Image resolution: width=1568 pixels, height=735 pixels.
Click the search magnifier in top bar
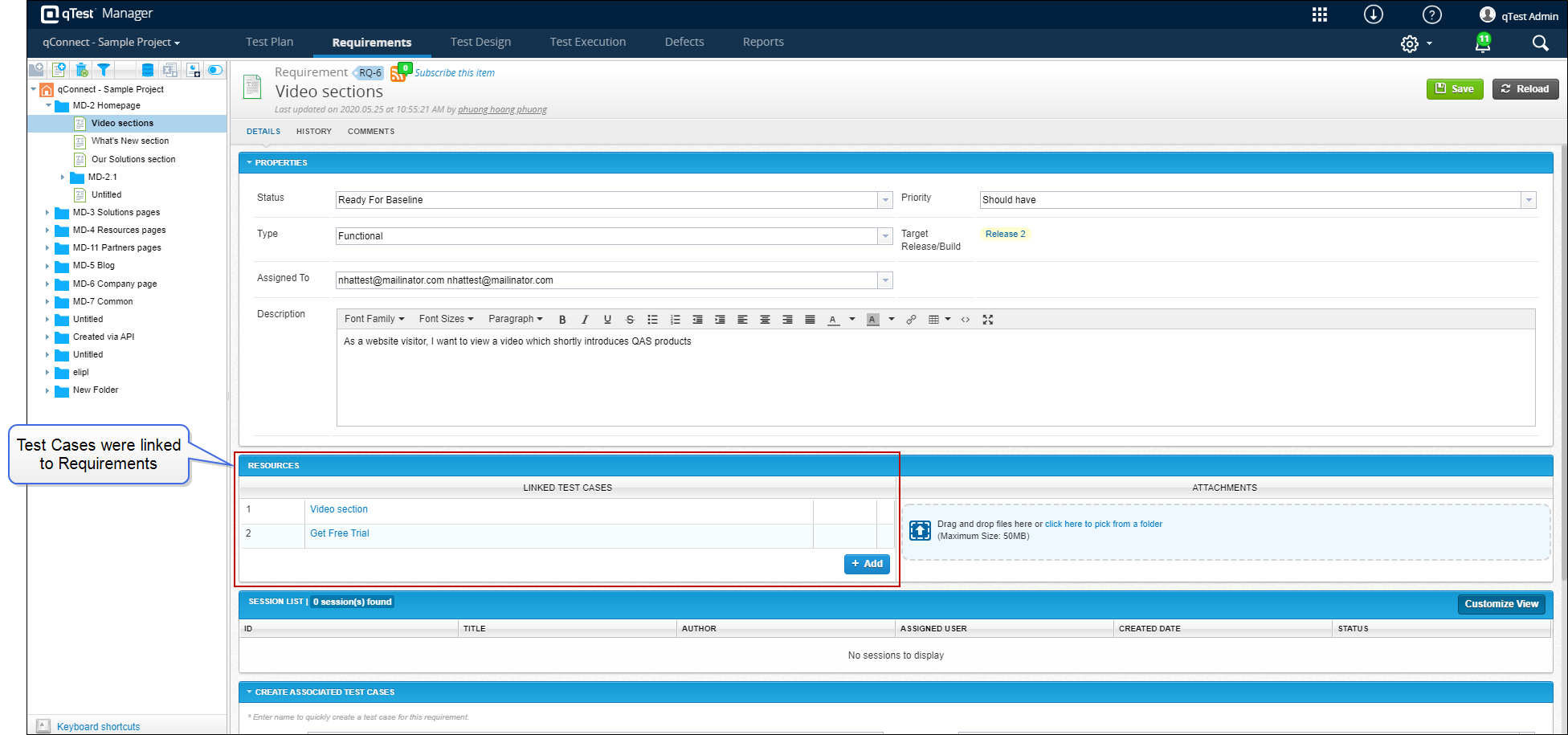1540,43
